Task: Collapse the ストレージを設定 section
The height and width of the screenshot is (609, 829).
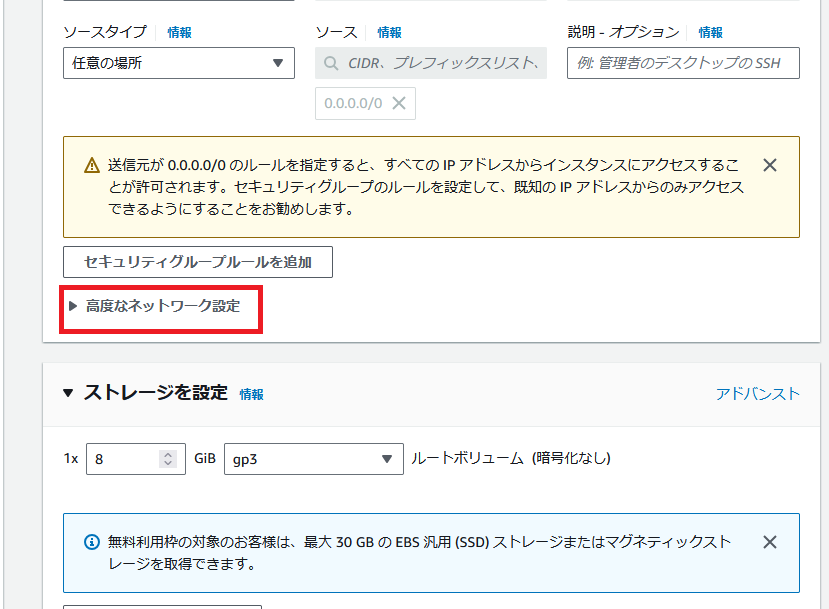Action: (x=68, y=393)
